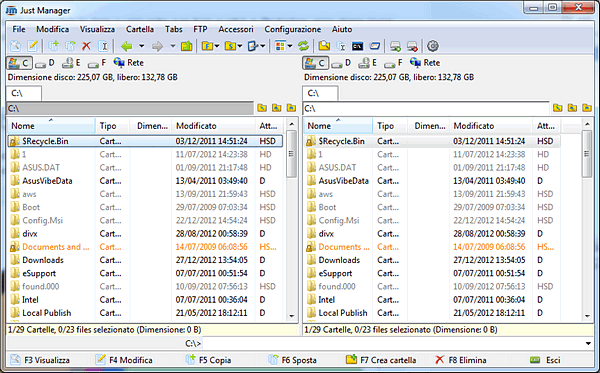Click the left panel vertical scrollbar thumb
The image size is (600, 373).
[291, 154]
